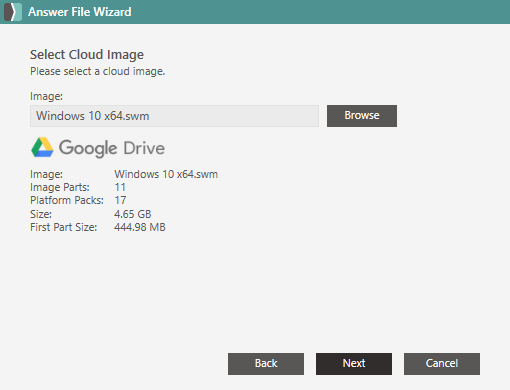Click the Image Parts label
Image resolution: width=510 pixels, height=390 pixels.
[60, 187]
